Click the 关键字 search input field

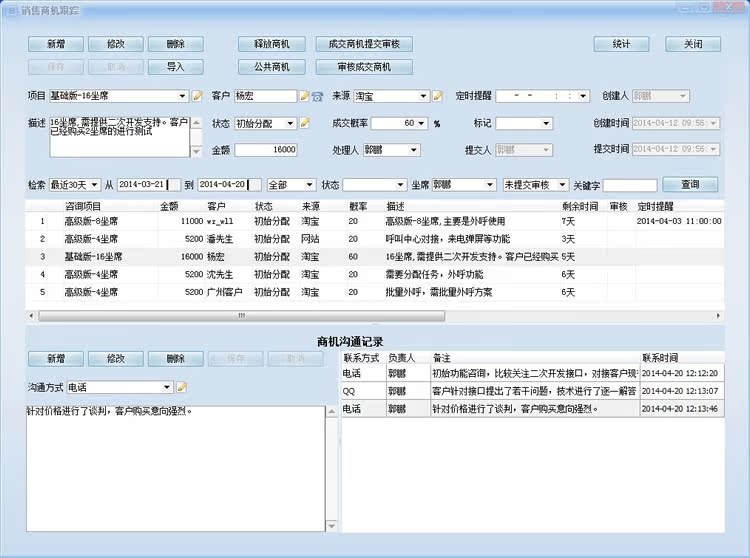pyautogui.click(x=629, y=185)
